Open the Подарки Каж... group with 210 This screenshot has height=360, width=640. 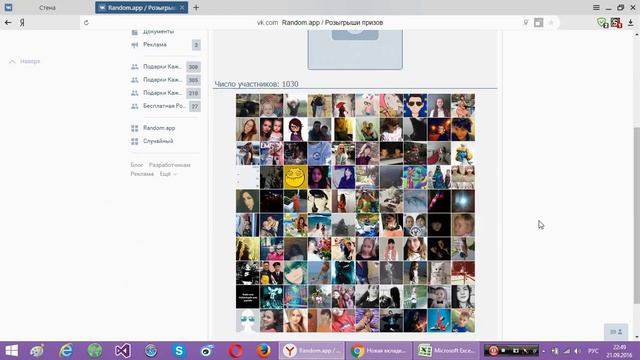[x=162, y=93]
